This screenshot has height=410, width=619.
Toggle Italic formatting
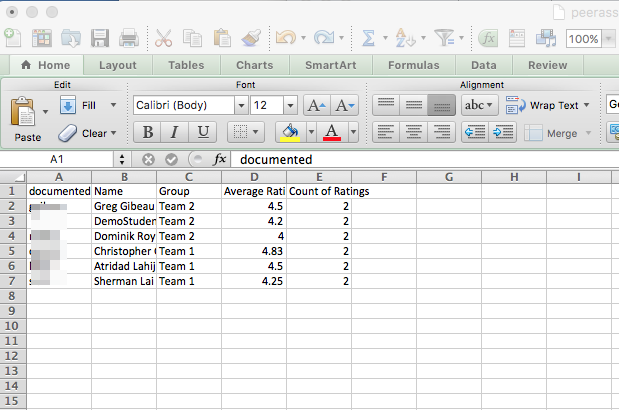click(x=175, y=132)
